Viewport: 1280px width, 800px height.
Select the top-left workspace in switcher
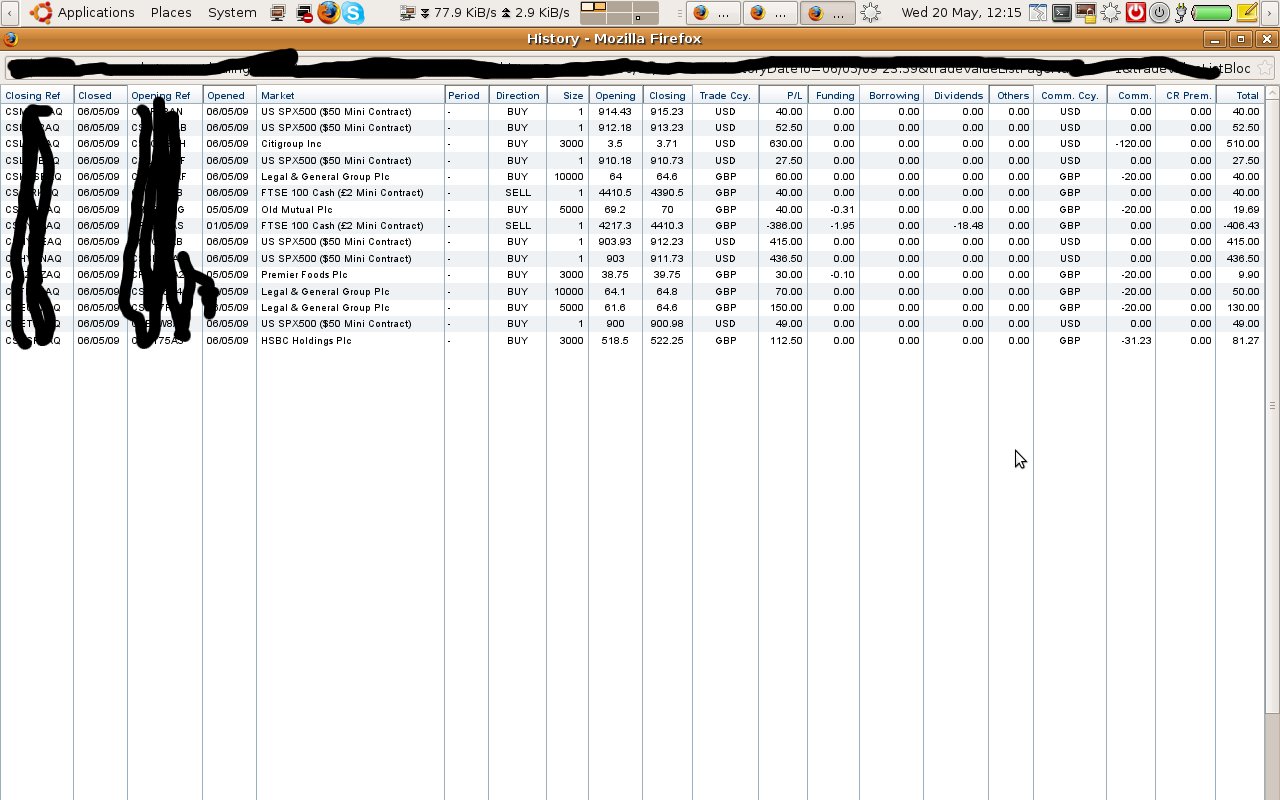click(x=594, y=7)
